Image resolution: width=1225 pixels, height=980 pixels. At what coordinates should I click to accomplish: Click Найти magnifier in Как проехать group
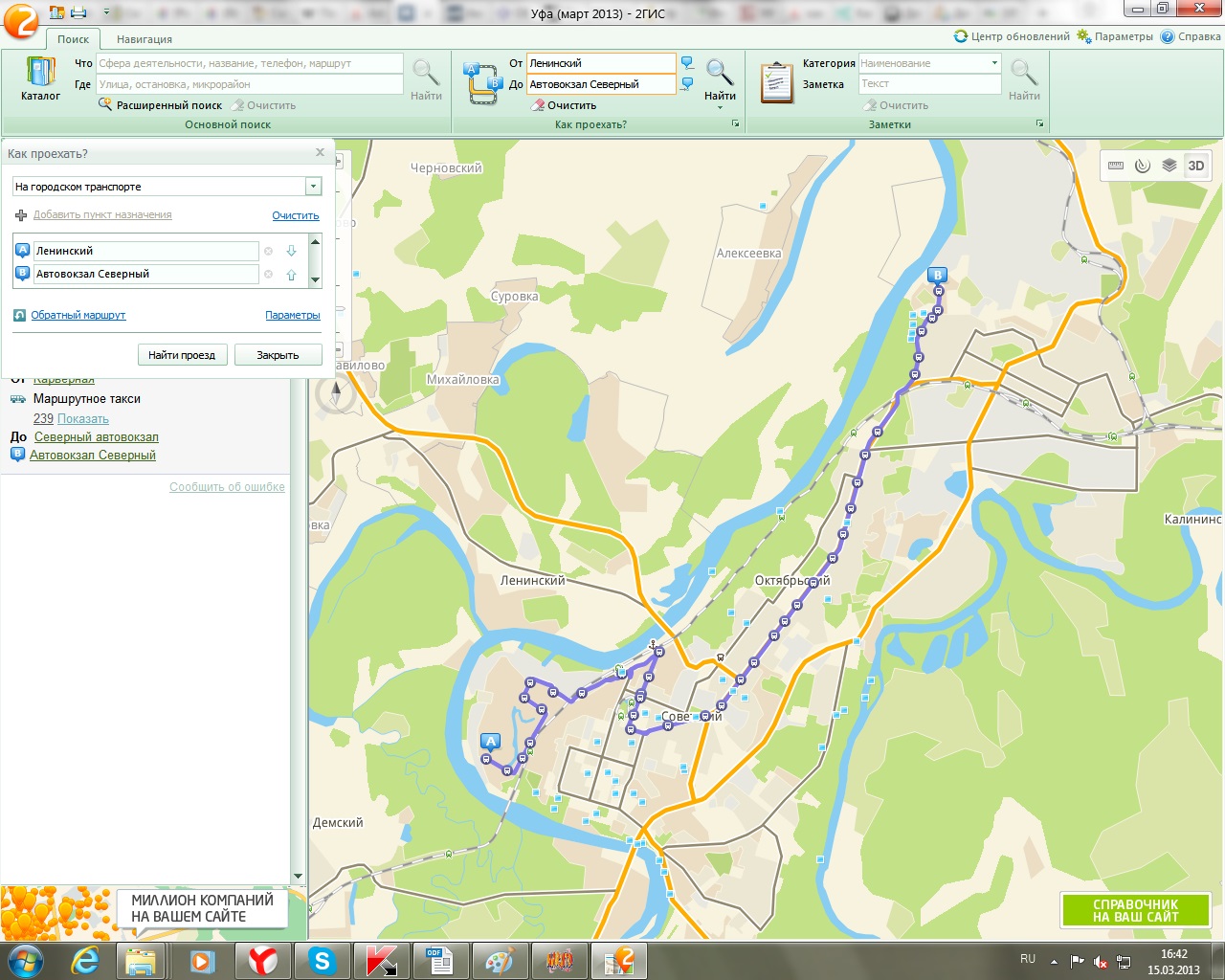720,78
